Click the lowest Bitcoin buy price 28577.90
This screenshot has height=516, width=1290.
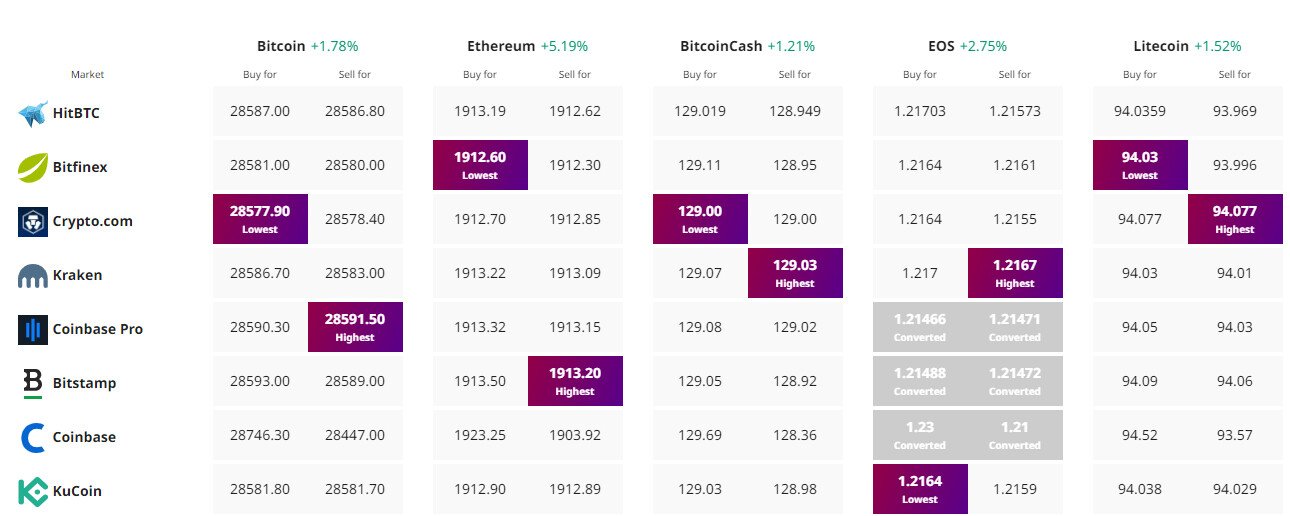[x=260, y=219]
